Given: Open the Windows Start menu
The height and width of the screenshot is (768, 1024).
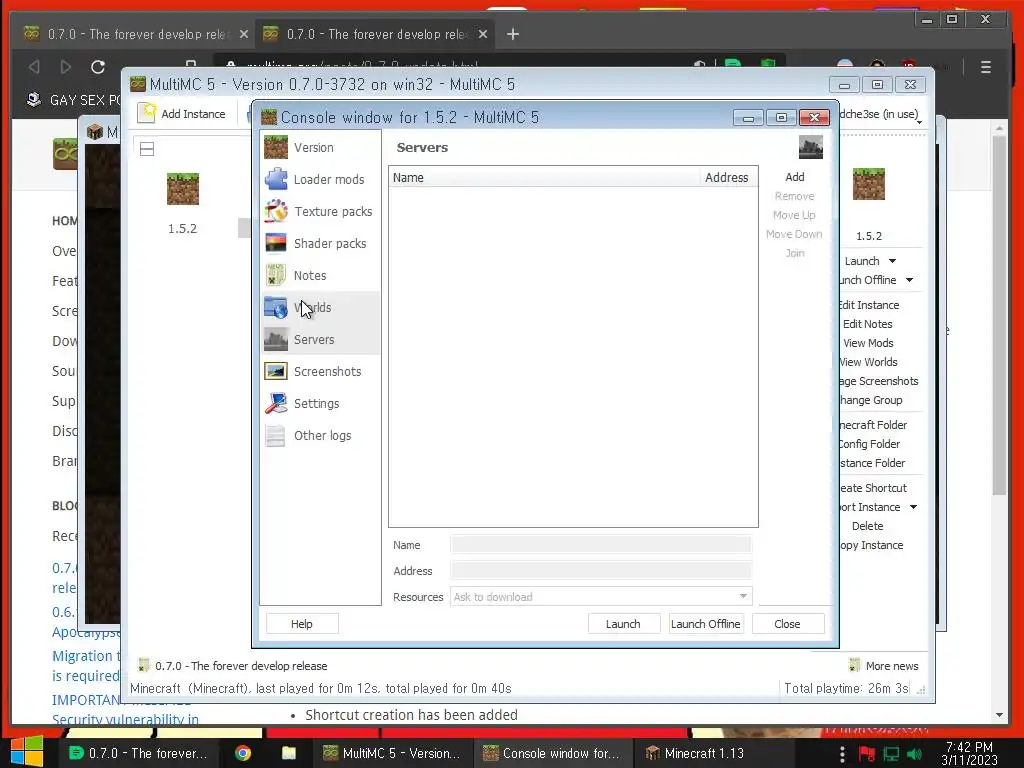Looking at the screenshot, I should coord(27,752).
